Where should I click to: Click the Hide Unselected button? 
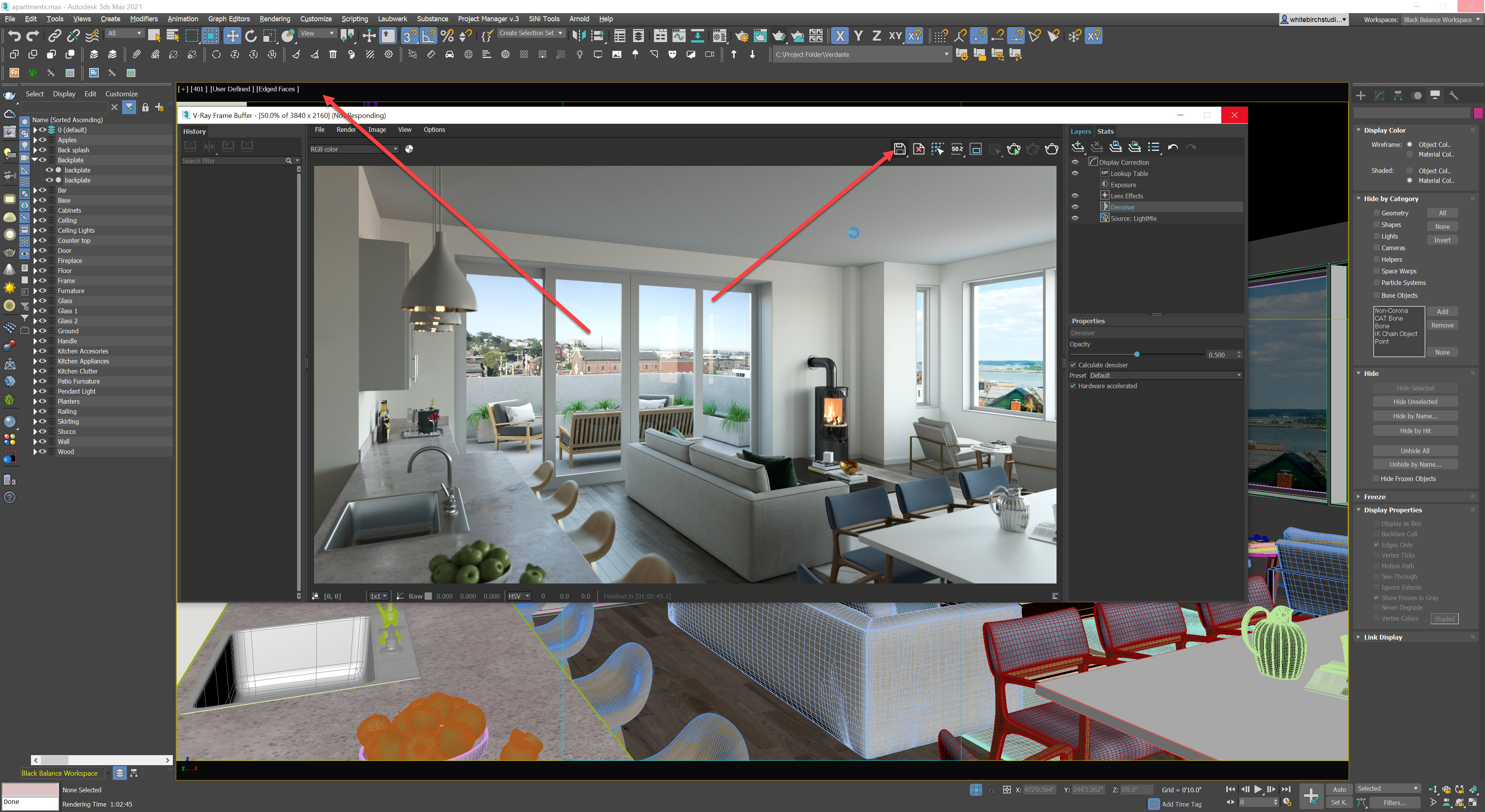click(x=1415, y=402)
